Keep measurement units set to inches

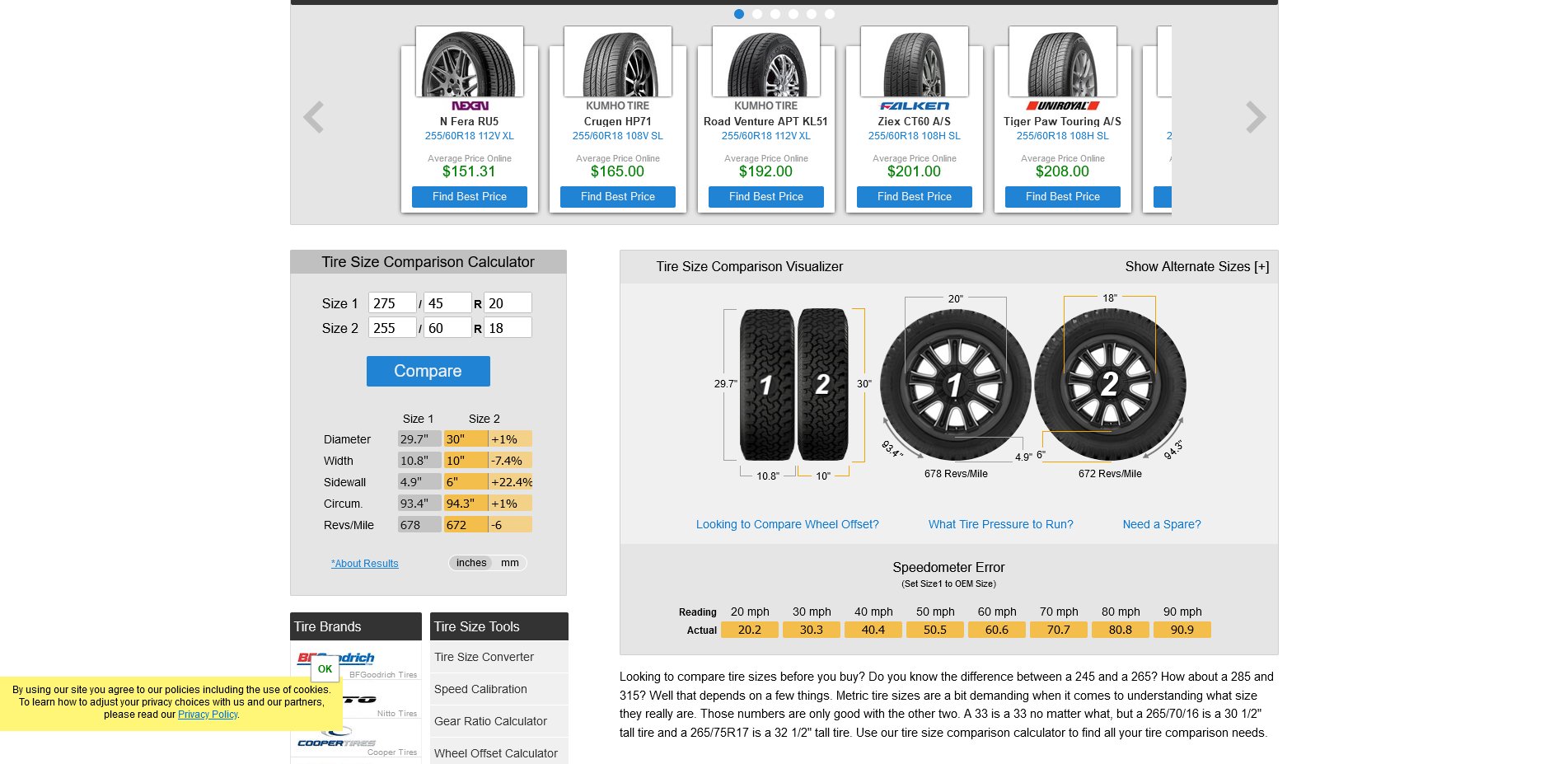tap(470, 563)
